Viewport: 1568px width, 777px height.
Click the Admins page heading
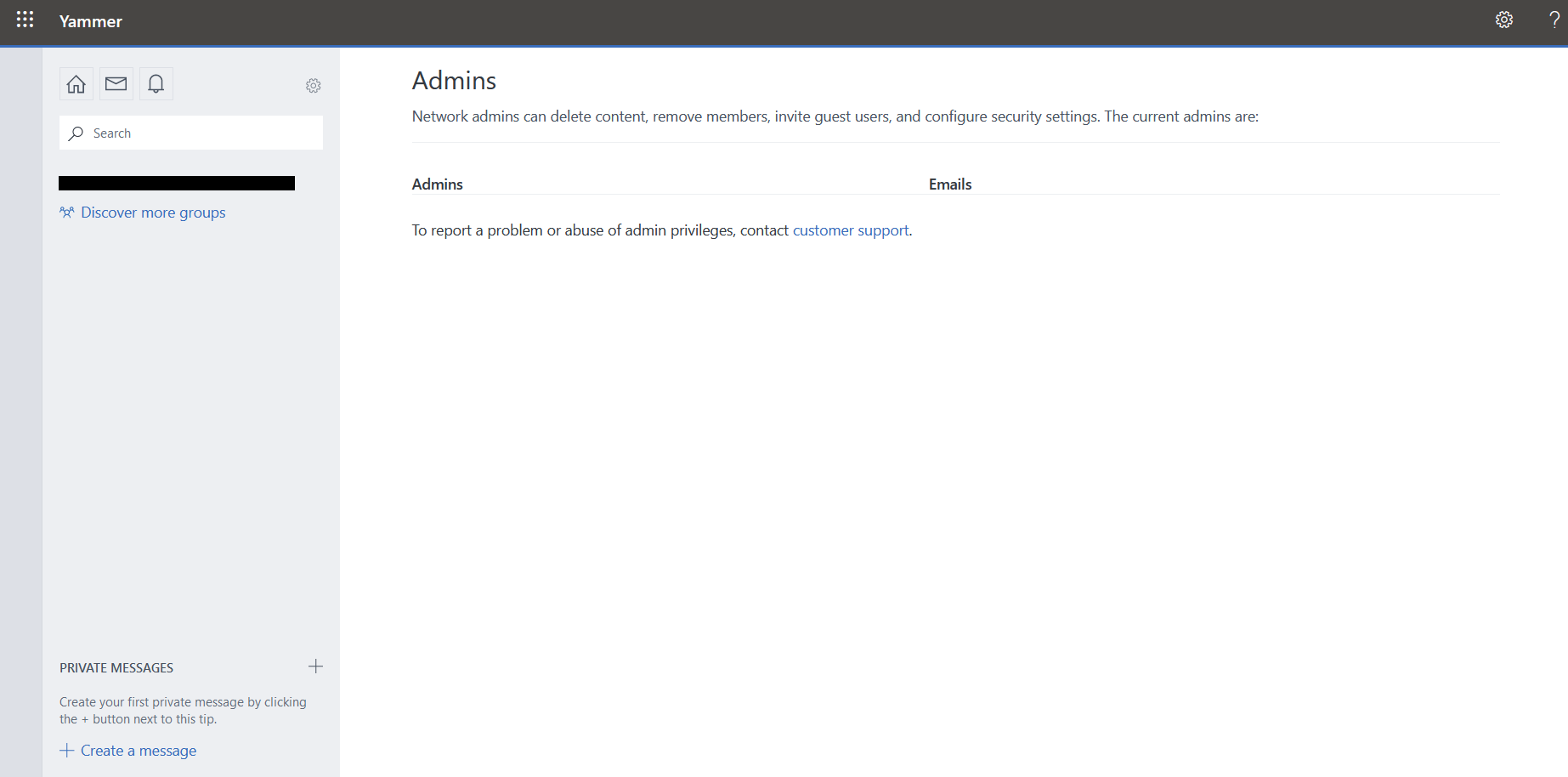pos(454,81)
